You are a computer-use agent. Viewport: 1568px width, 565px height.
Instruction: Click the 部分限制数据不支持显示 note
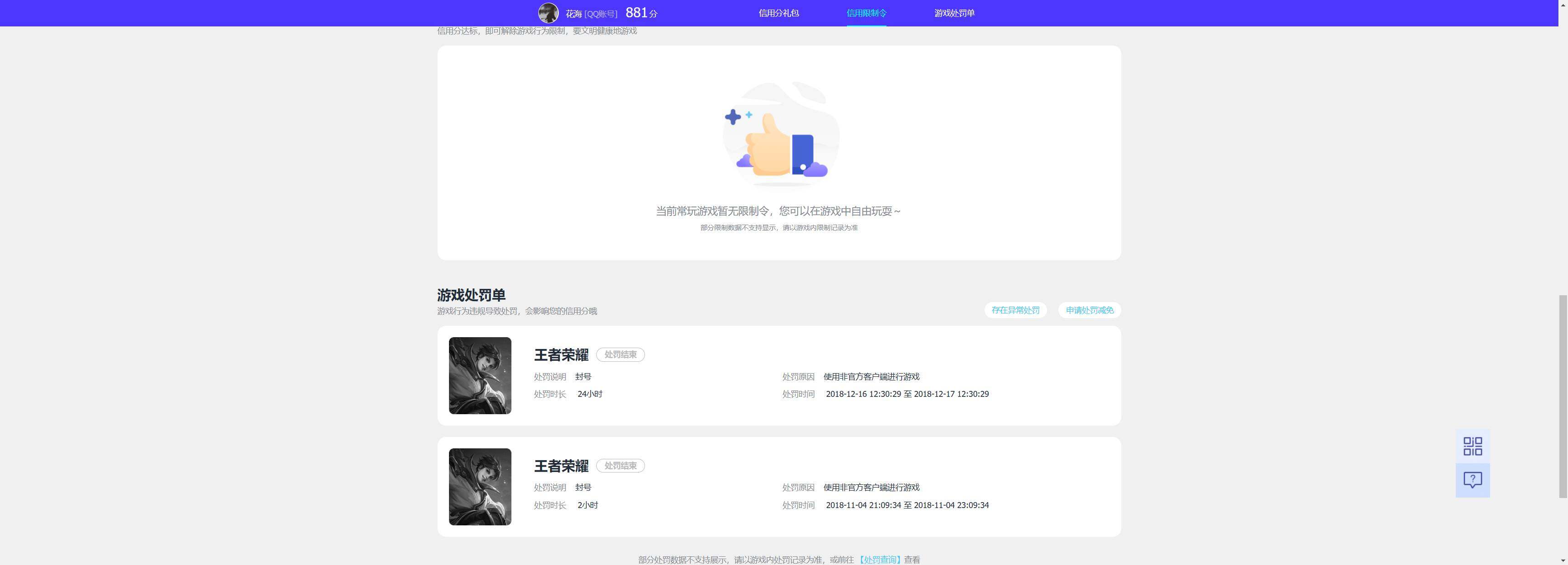click(x=779, y=227)
